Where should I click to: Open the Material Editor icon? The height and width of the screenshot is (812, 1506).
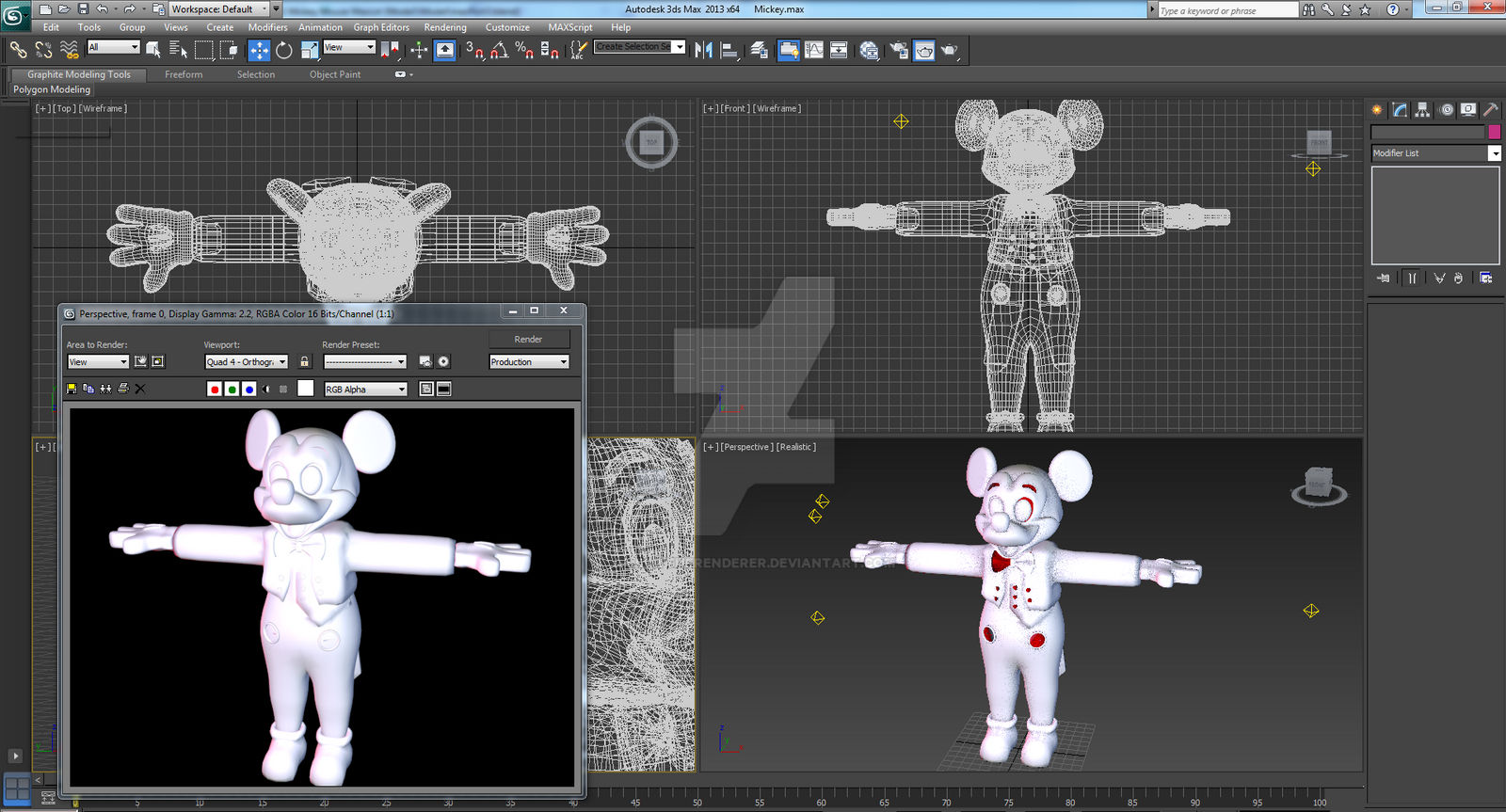(x=869, y=50)
